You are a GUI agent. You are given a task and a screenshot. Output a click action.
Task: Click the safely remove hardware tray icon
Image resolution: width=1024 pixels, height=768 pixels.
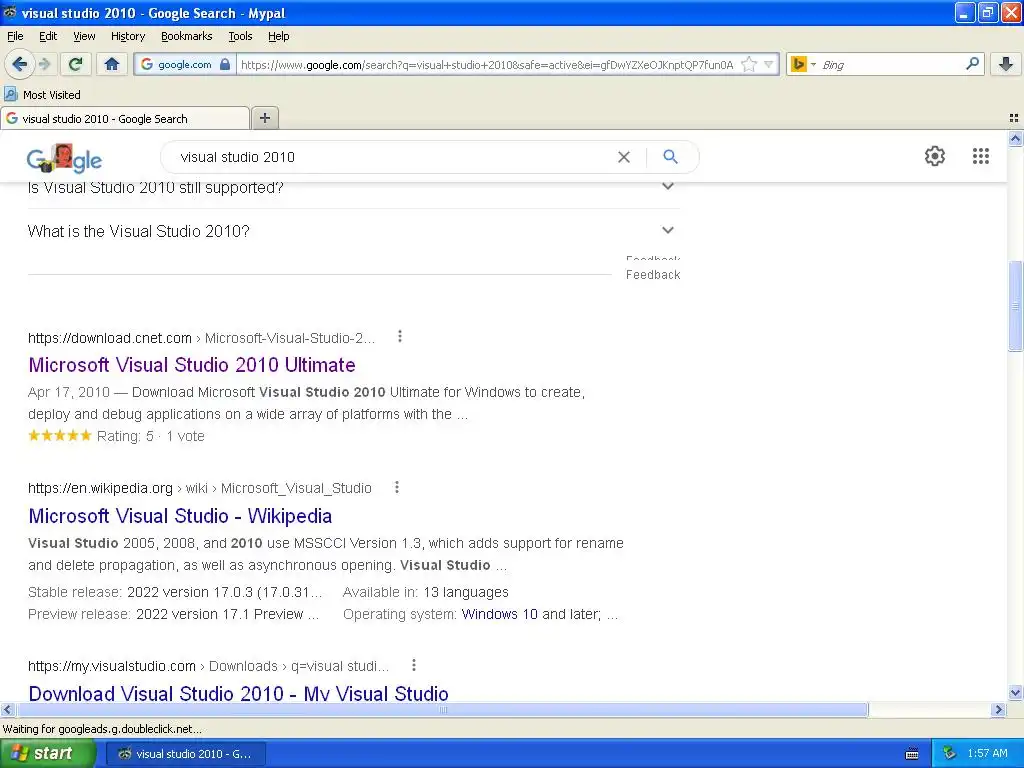(x=950, y=754)
